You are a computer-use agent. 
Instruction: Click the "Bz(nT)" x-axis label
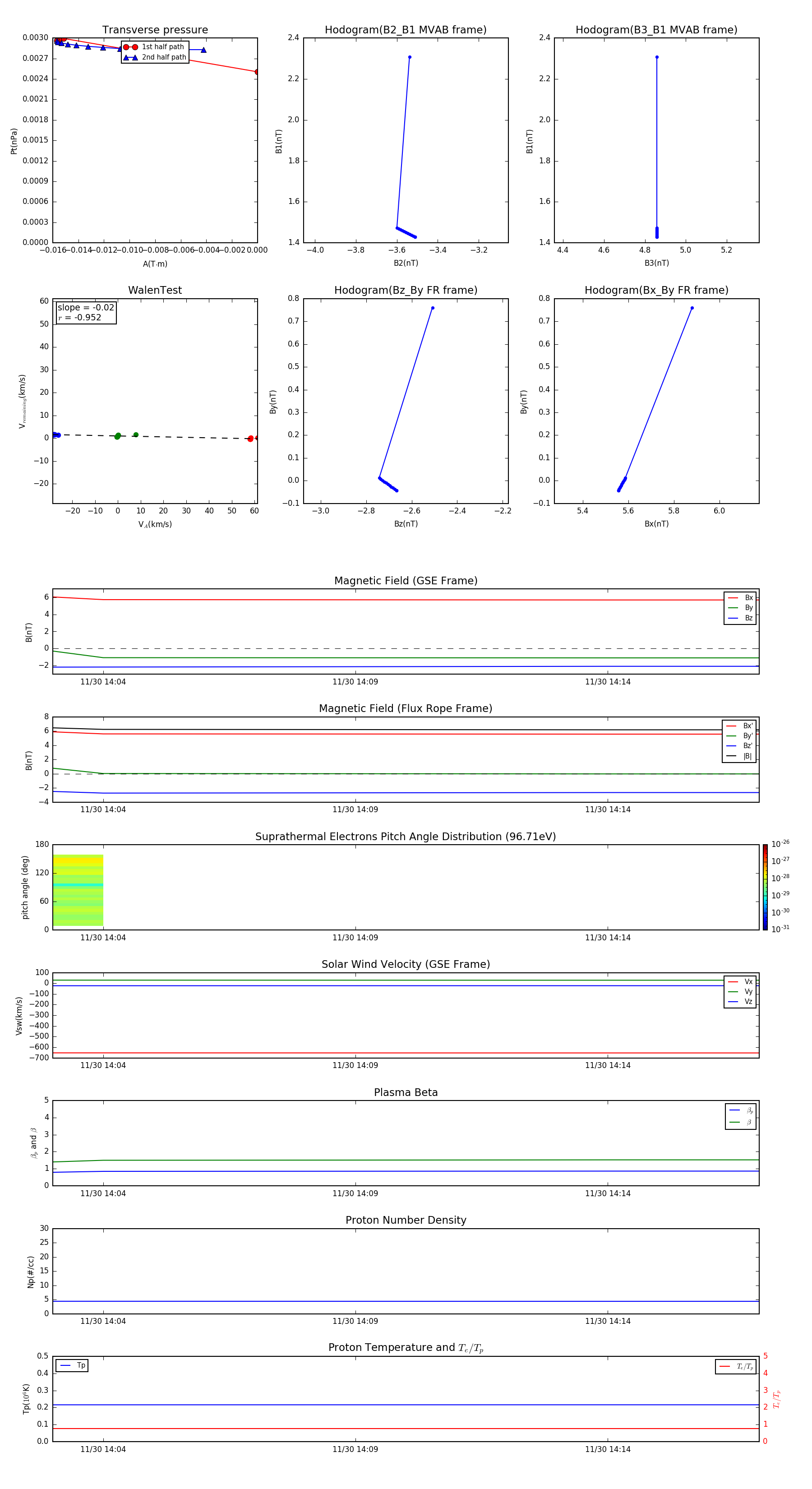(x=406, y=524)
